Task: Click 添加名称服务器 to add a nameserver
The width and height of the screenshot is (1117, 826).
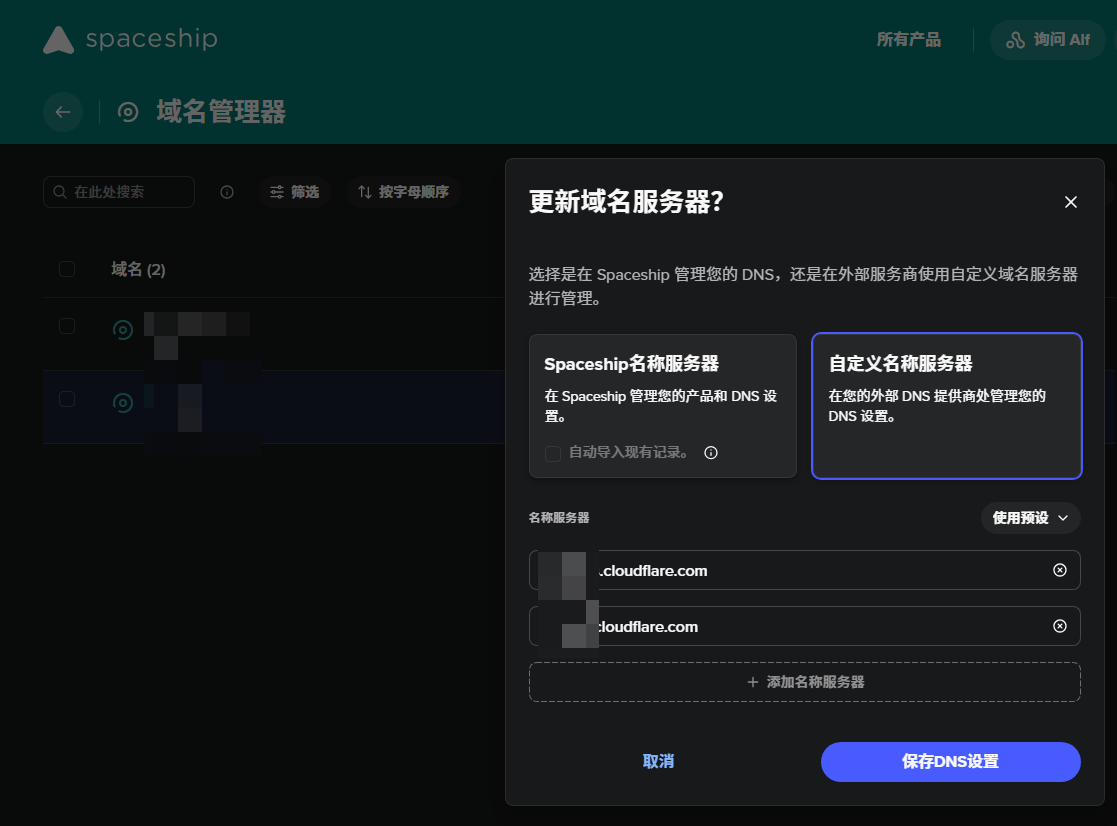Action: tap(804, 682)
